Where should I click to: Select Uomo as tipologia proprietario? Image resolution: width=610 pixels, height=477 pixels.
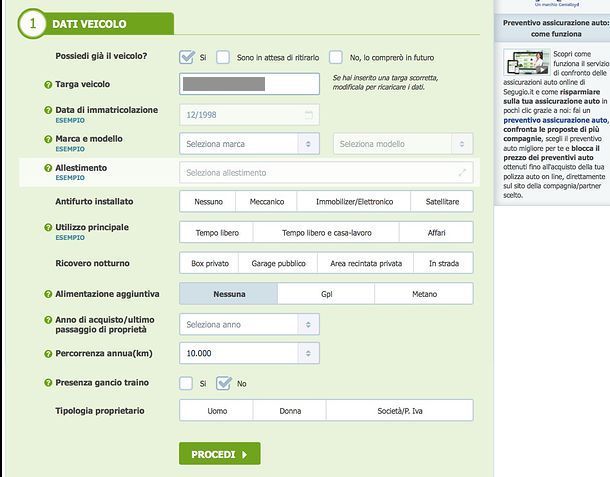click(217, 410)
